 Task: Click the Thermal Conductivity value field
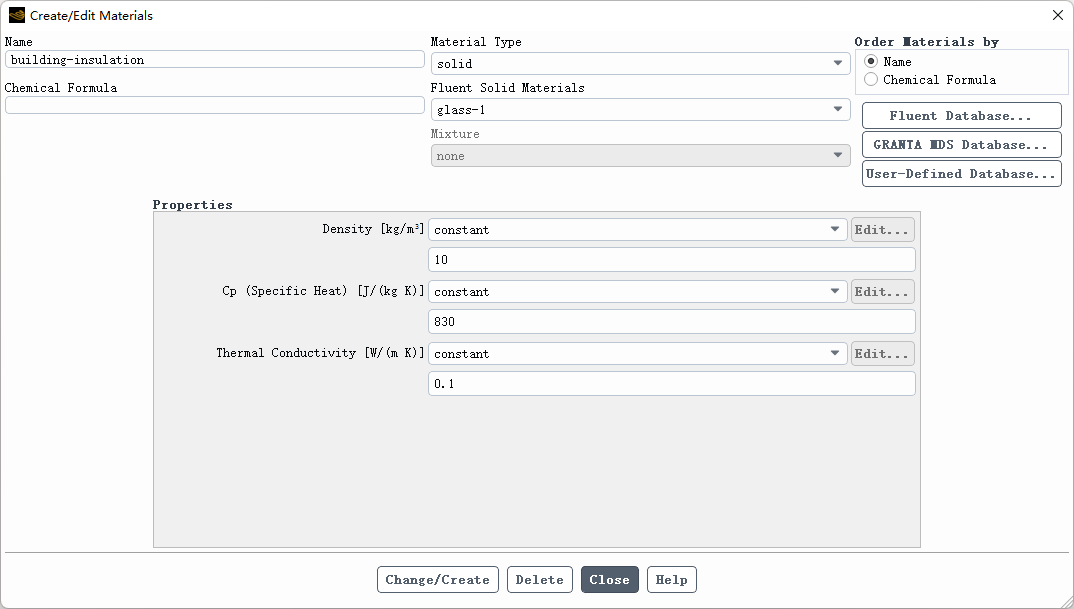671,384
